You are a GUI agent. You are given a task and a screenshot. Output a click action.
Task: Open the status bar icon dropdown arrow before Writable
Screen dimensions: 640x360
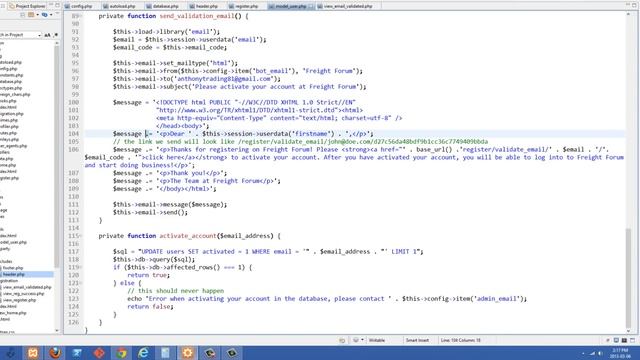pyautogui.click(x=362, y=340)
